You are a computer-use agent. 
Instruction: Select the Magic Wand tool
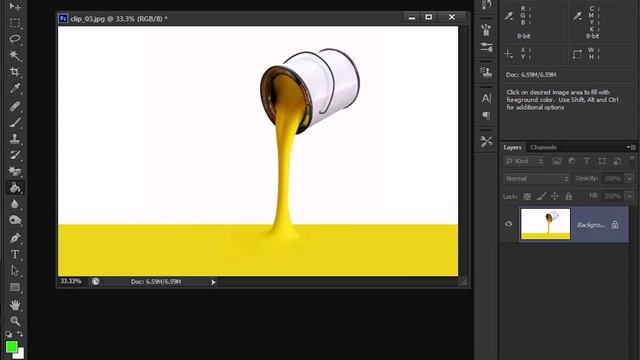point(15,56)
